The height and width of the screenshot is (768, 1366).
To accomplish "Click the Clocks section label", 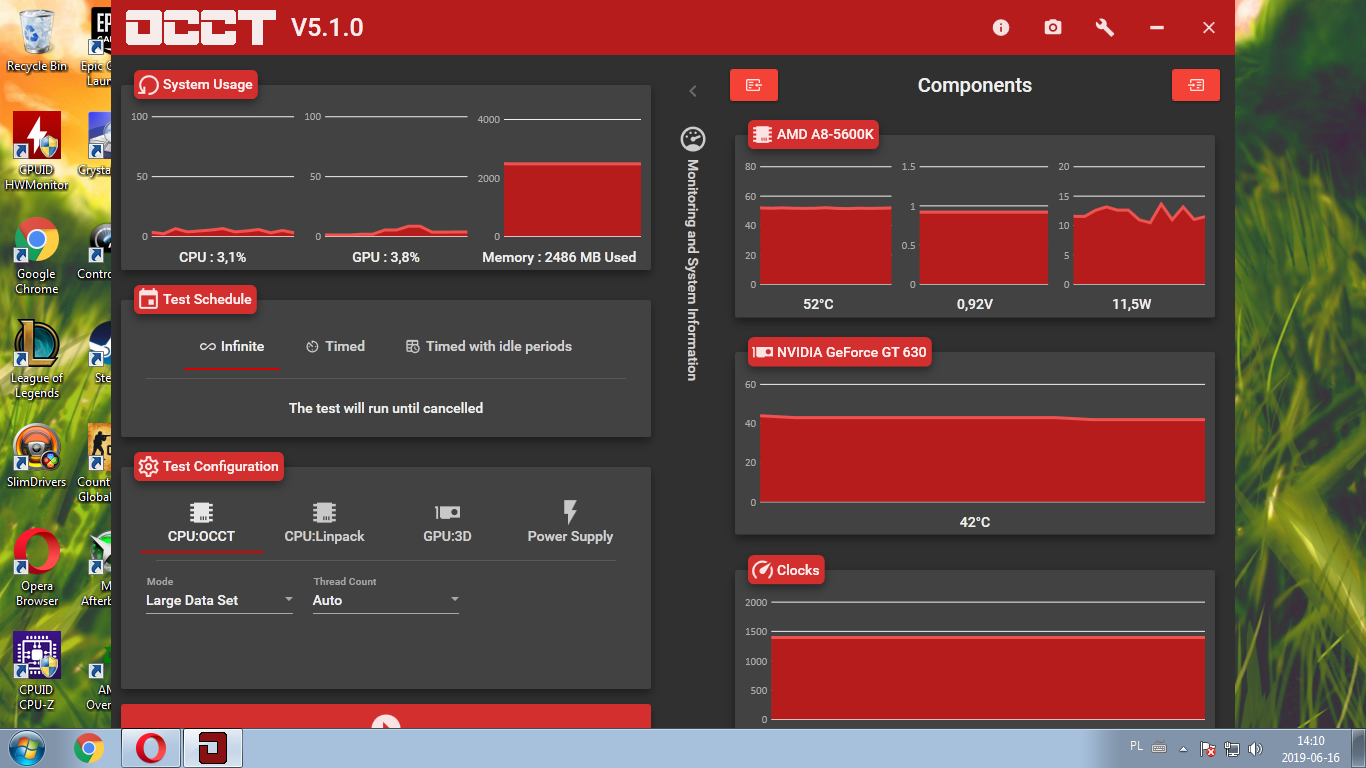I will click(x=786, y=570).
